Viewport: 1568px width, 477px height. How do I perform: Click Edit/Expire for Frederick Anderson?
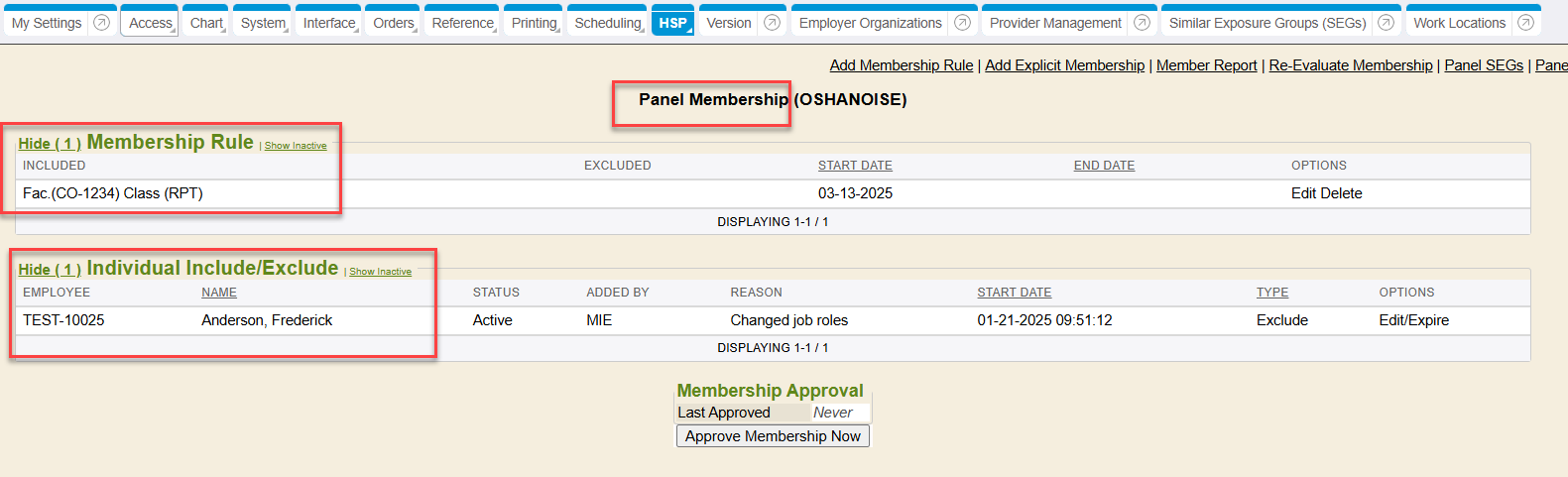click(x=1413, y=320)
